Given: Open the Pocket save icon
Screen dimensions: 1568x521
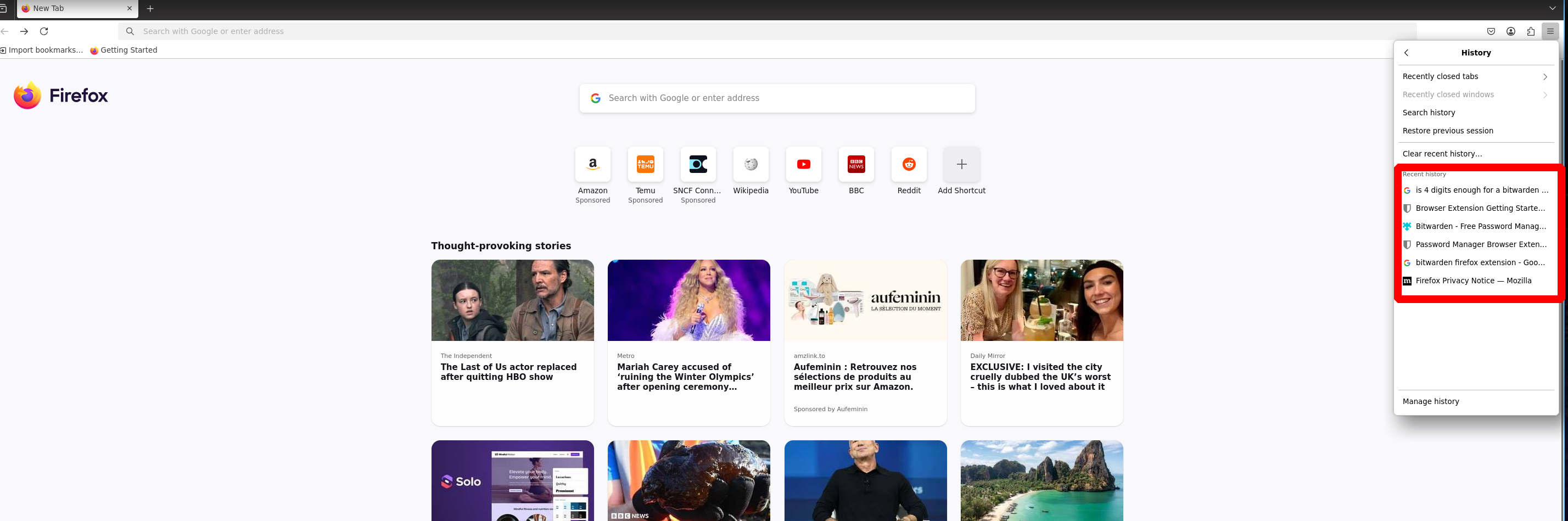Looking at the screenshot, I should click(1491, 31).
